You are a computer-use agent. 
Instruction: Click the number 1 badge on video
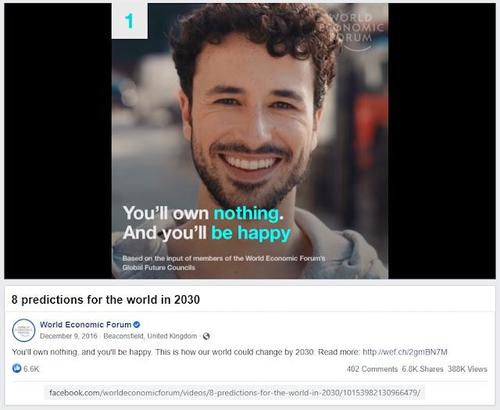pyautogui.click(x=130, y=21)
